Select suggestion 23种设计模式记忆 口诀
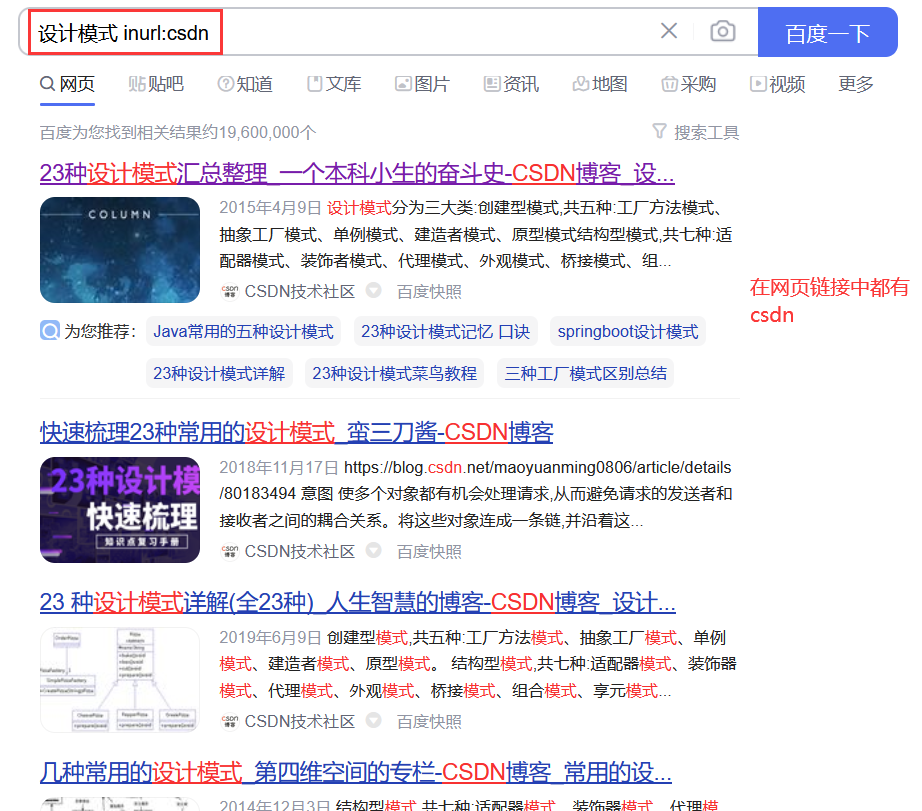The width and height of the screenshot is (922, 811). click(446, 332)
